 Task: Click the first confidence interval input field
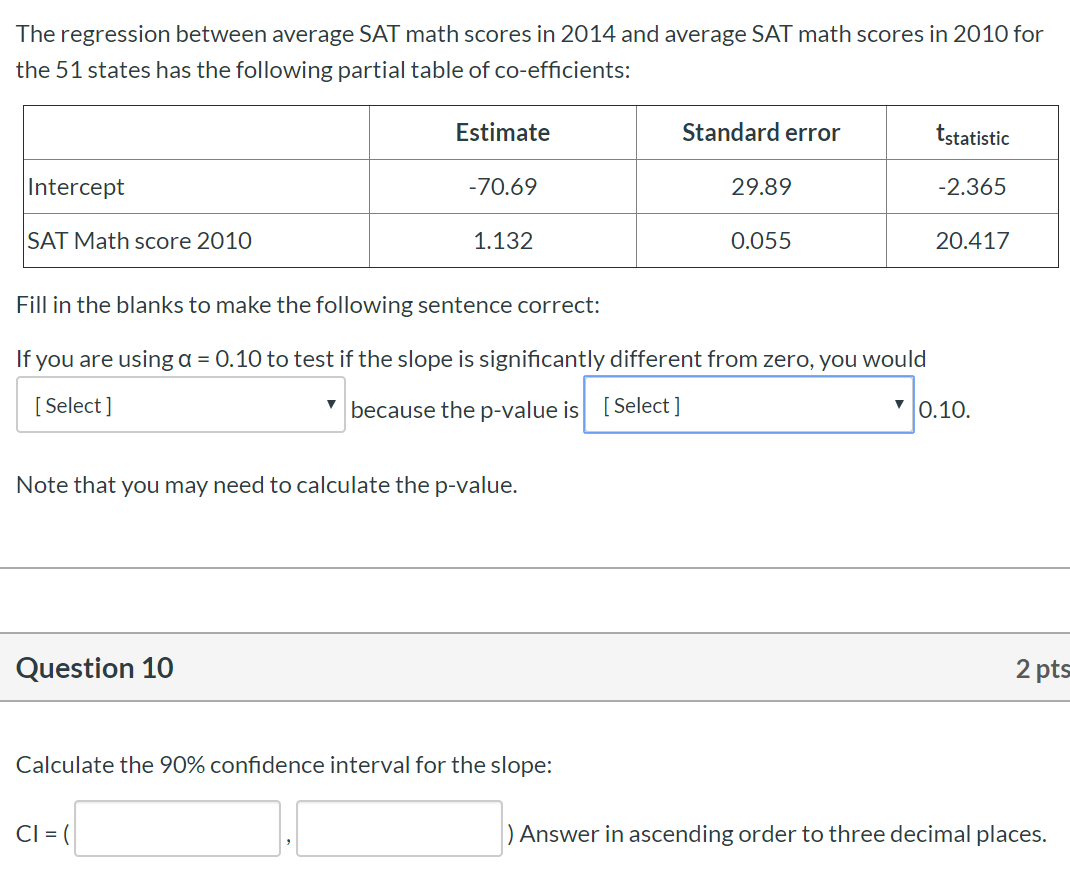[x=177, y=829]
